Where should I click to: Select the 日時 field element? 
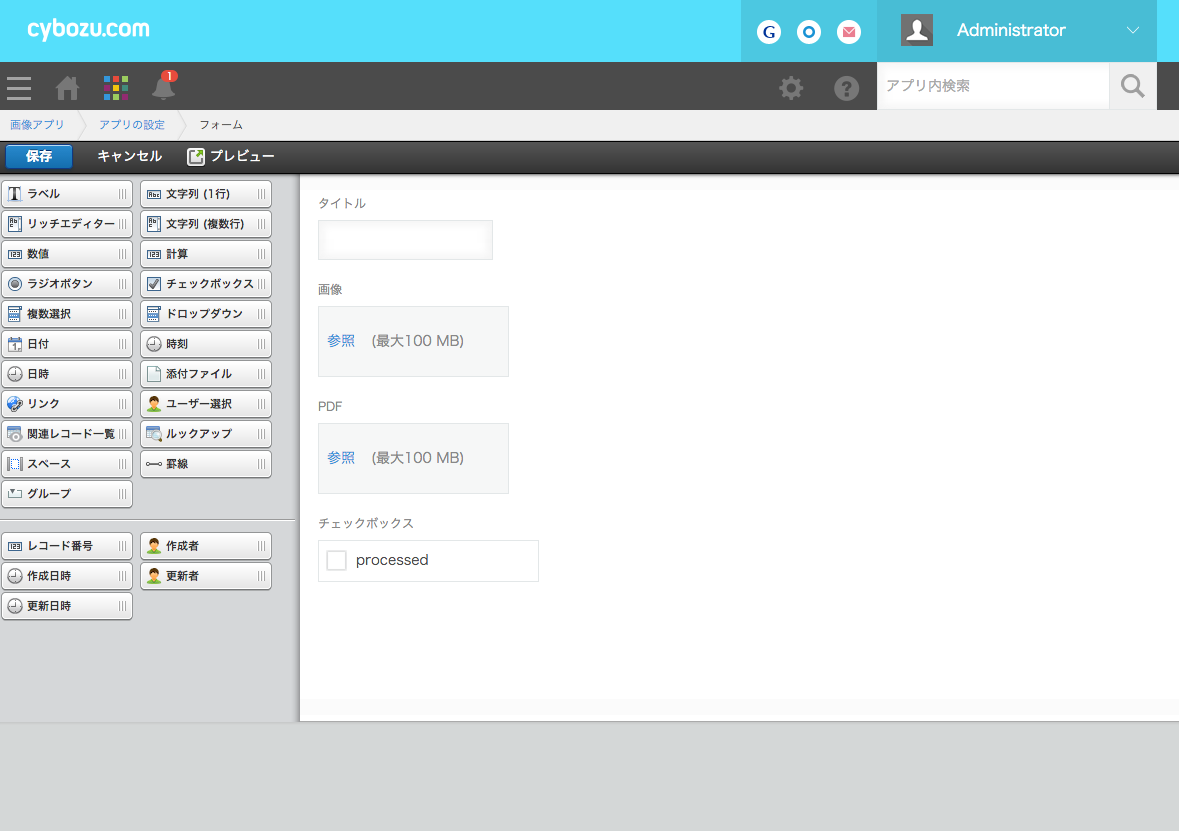click(x=67, y=374)
